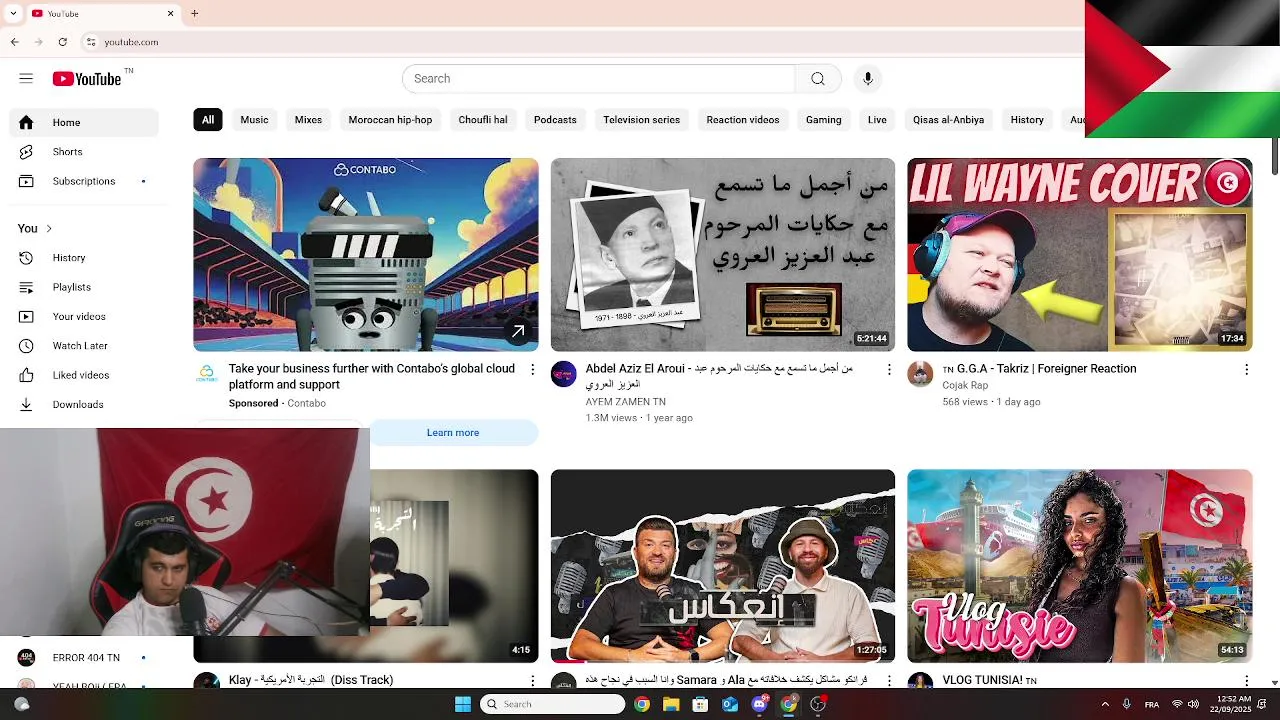Screen dimensions: 1280x720
Task: Open the Contabo ad thumbnail
Action: [365, 254]
